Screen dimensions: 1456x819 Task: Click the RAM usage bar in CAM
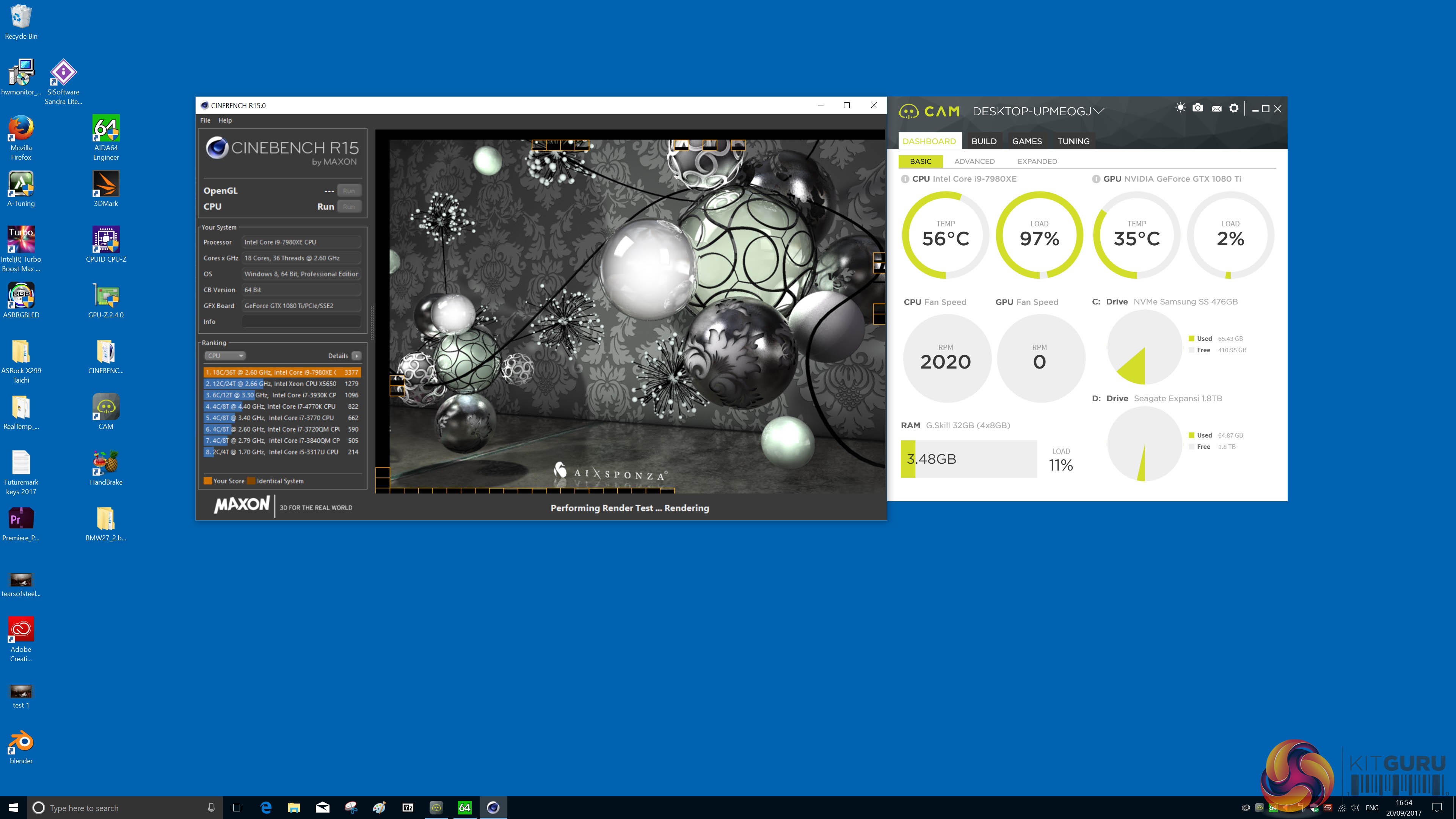point(968,459)
